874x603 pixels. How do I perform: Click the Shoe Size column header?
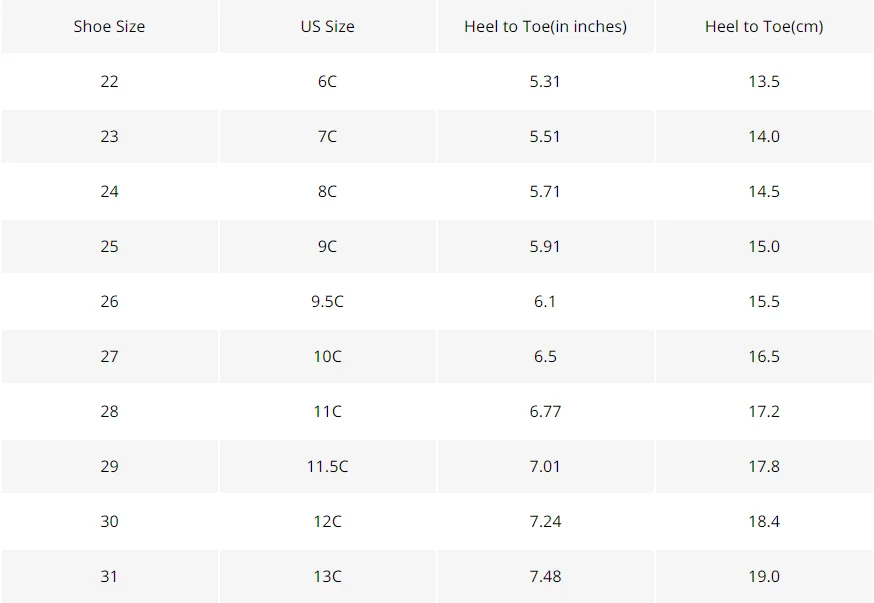[109, 26]
